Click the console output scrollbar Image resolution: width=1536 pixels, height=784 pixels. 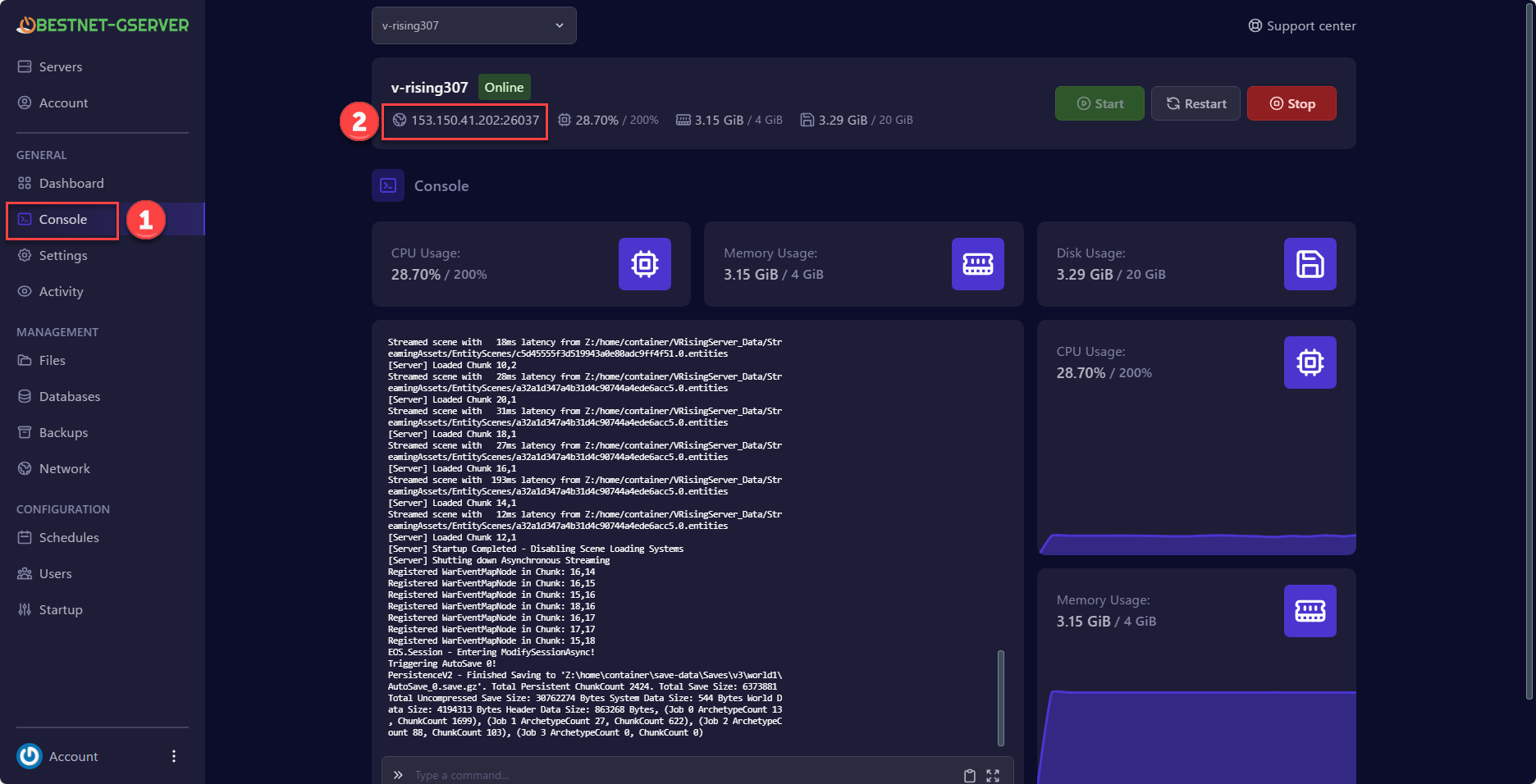coord(1001,698)
